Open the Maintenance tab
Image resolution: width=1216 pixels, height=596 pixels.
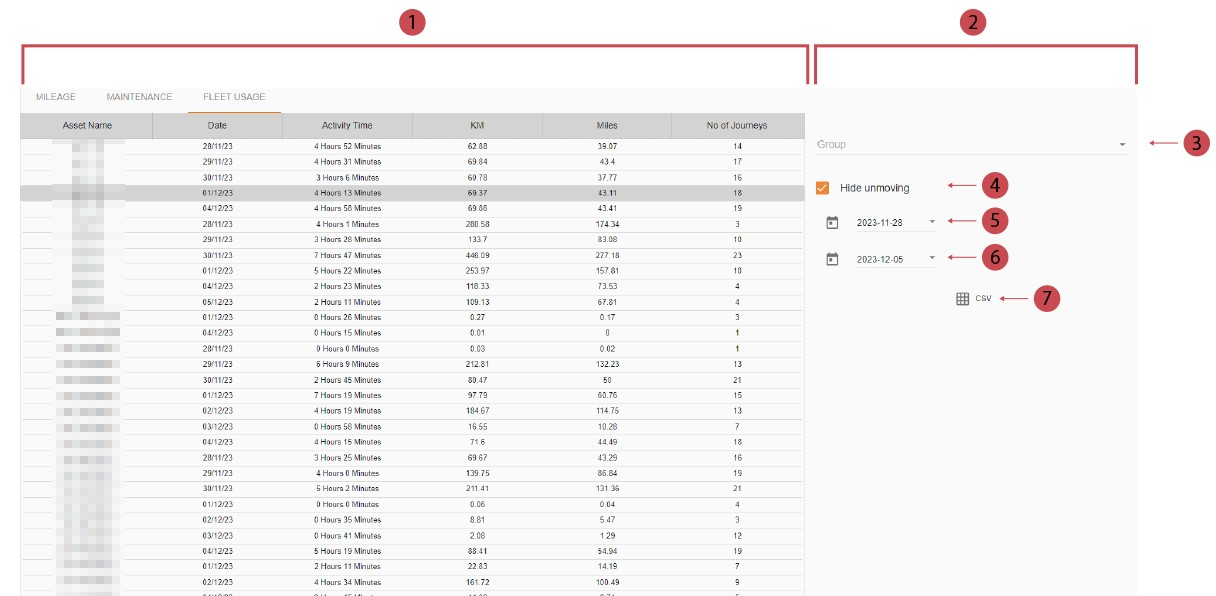coord(139,97)
